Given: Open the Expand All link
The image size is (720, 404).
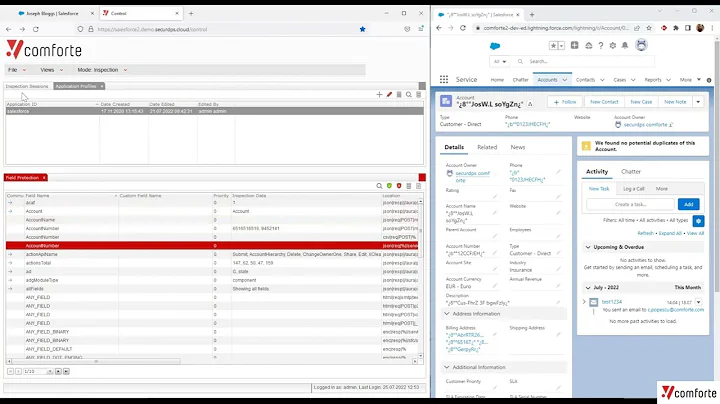Looking at the screenshot, I should pos(670,233).
